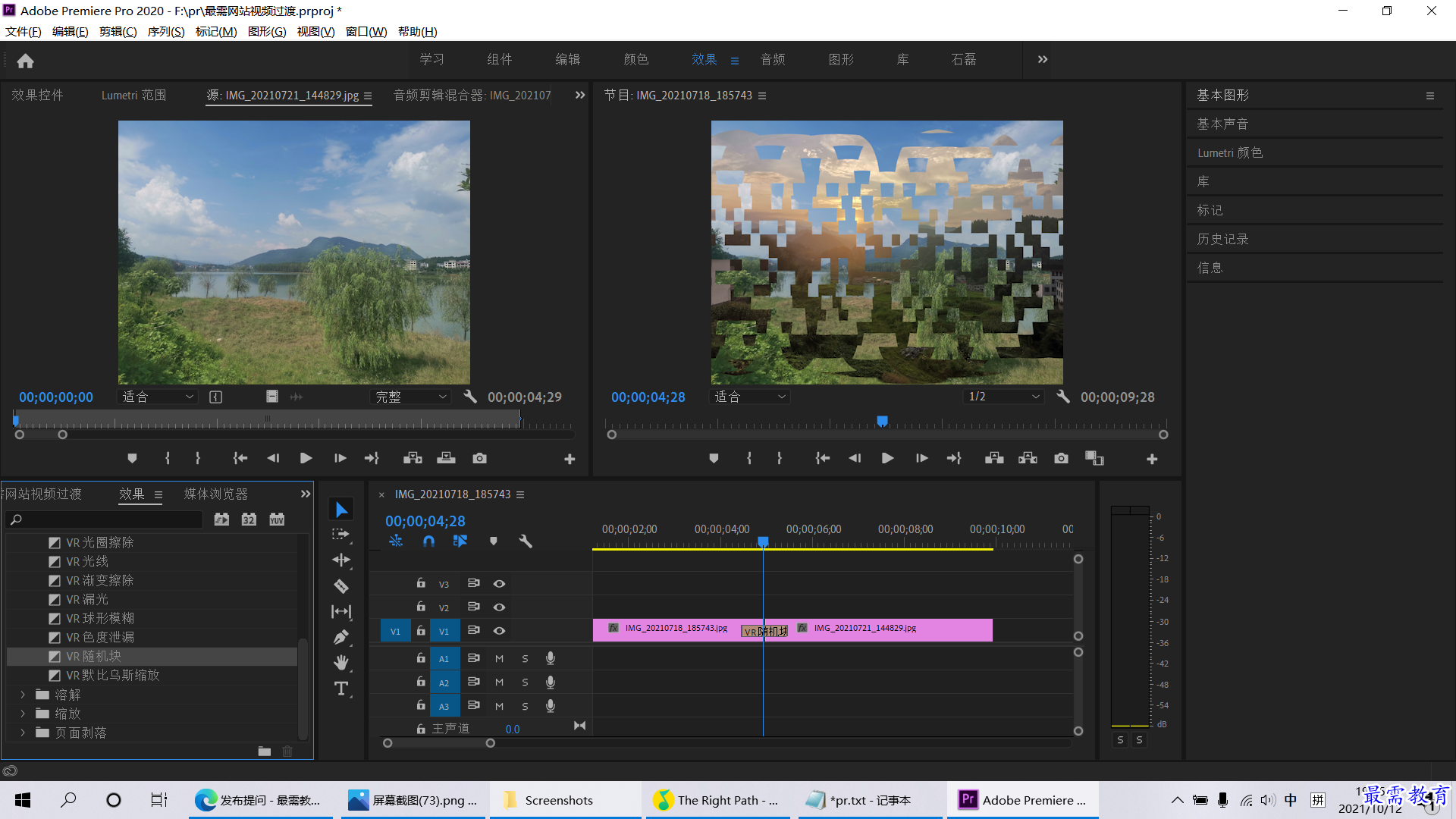The image size is (1456, 819).
Task: Hide video track V2 output
Action: click(x=499, y=607)
